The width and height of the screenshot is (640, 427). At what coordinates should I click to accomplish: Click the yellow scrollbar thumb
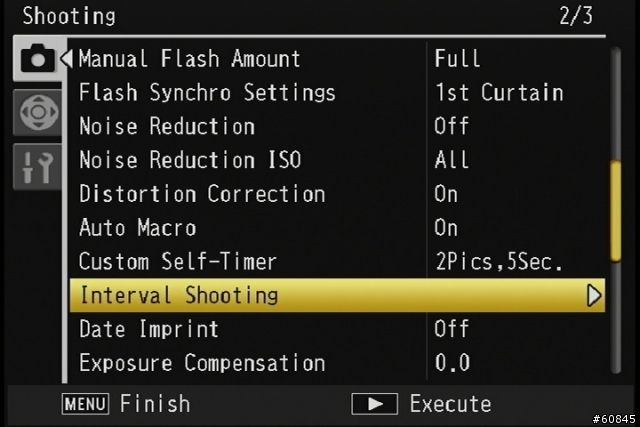tap(616, 211)
